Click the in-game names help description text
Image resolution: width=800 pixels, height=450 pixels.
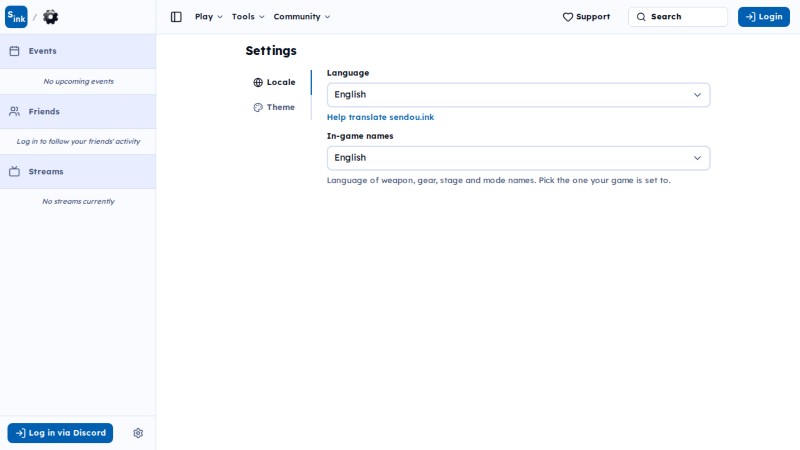[498, 180]
